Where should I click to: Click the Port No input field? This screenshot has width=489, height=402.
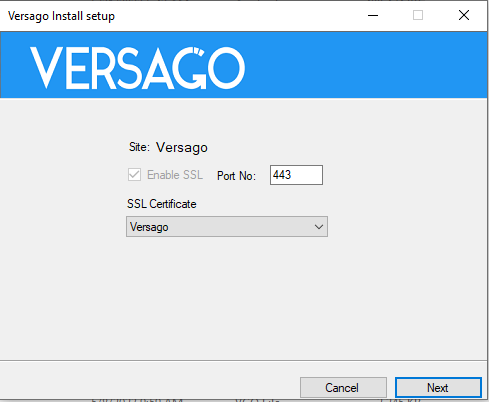[x=296, y=175]
